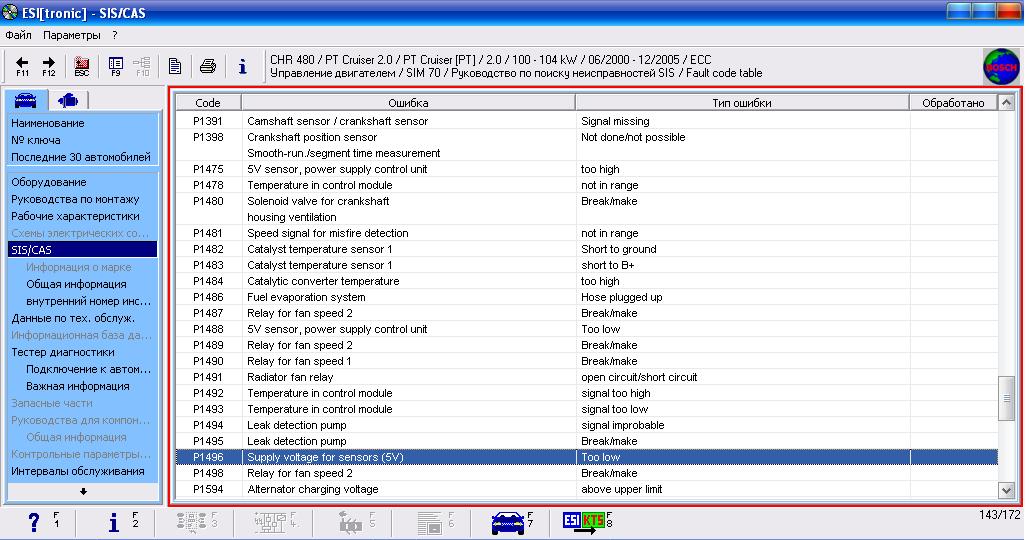
Task: Open Данные по тех. обслуж.
Action: click(x=73, y=318)
